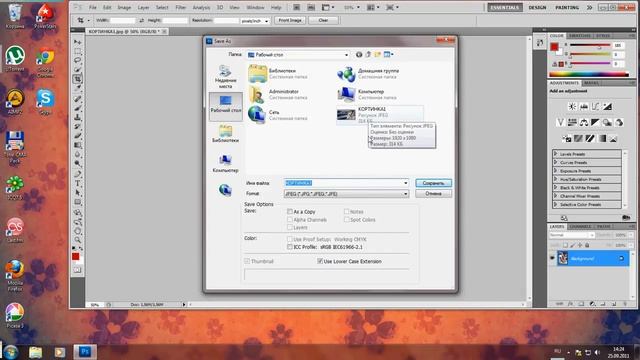Select the КОРТИНКА1 JPEG file thumbnail
640x360 pixels.
pos(346,115)
